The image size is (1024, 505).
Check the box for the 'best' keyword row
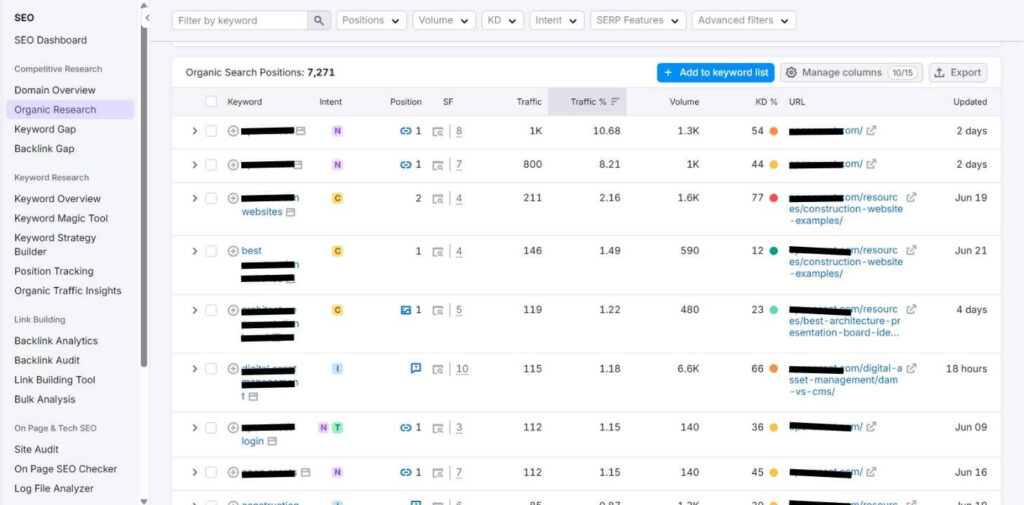pos(211,251)
